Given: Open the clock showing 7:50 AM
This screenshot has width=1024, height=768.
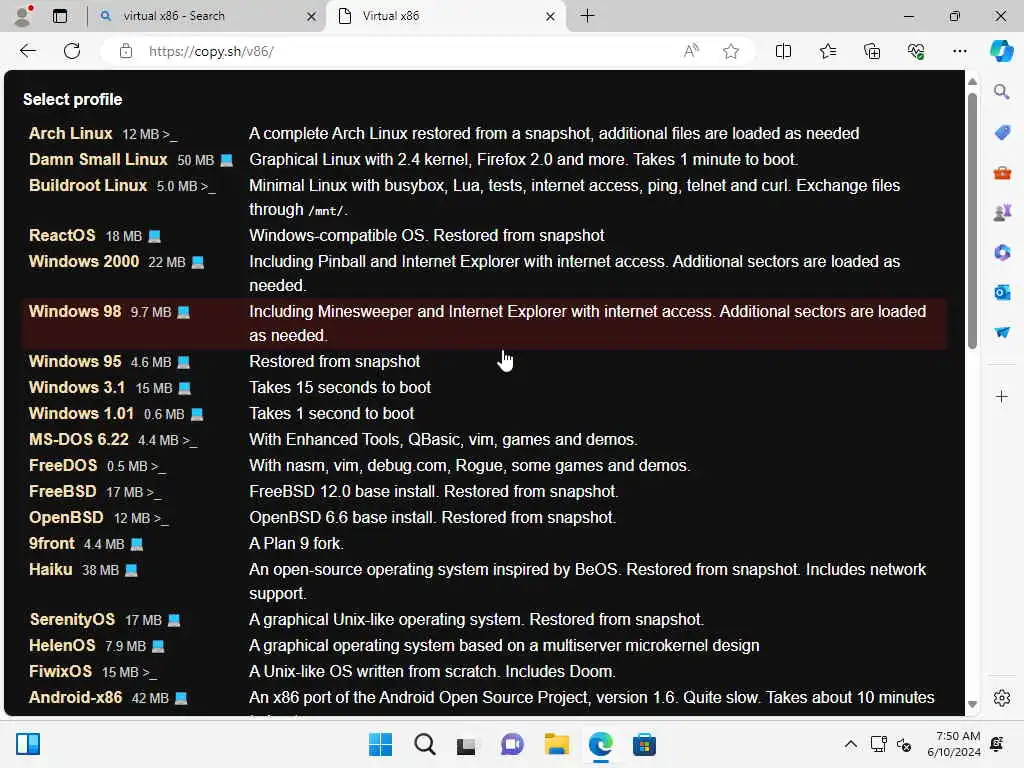Looking at the screenshot, I should pos(953,744).
